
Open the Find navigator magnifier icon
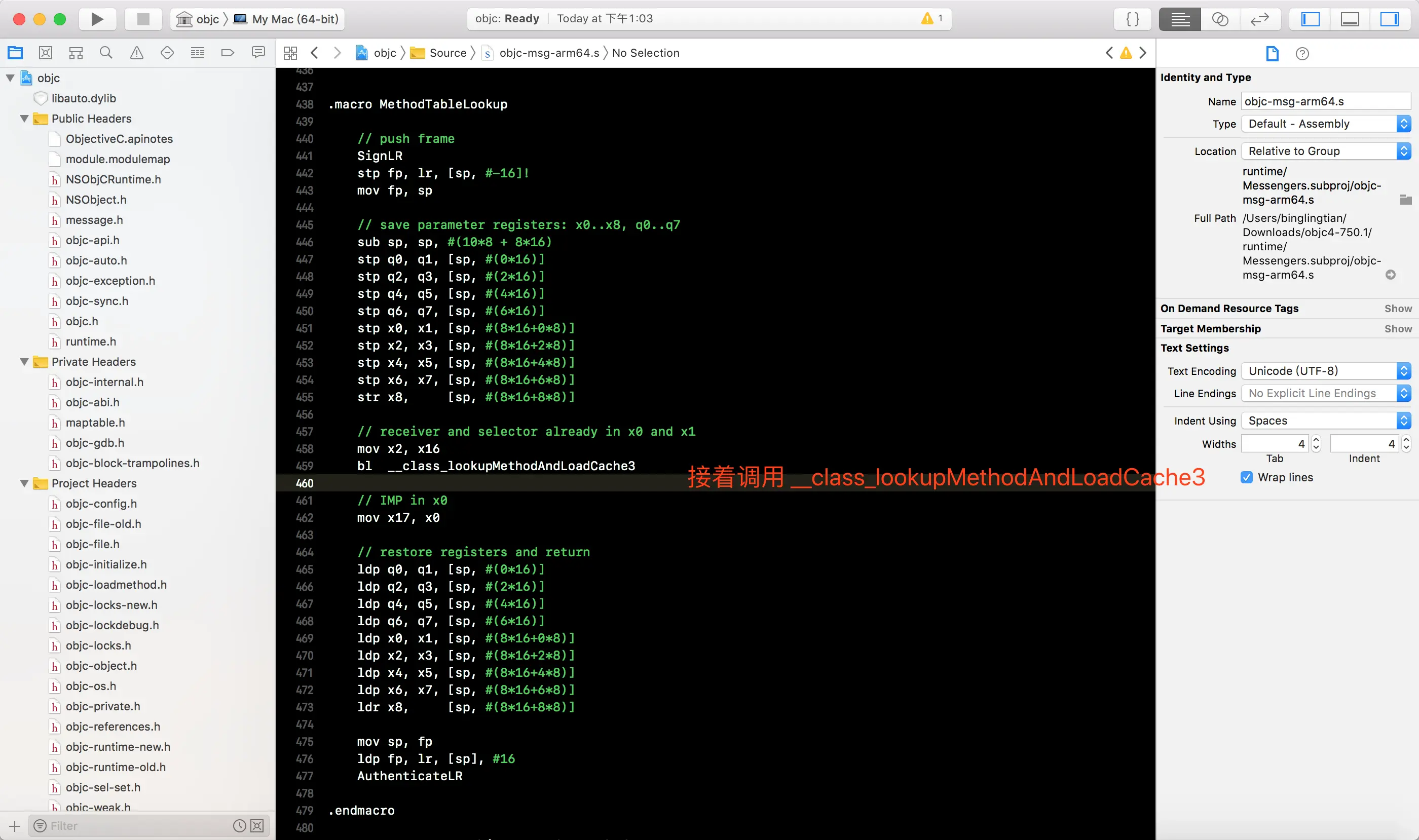[106, 53]
